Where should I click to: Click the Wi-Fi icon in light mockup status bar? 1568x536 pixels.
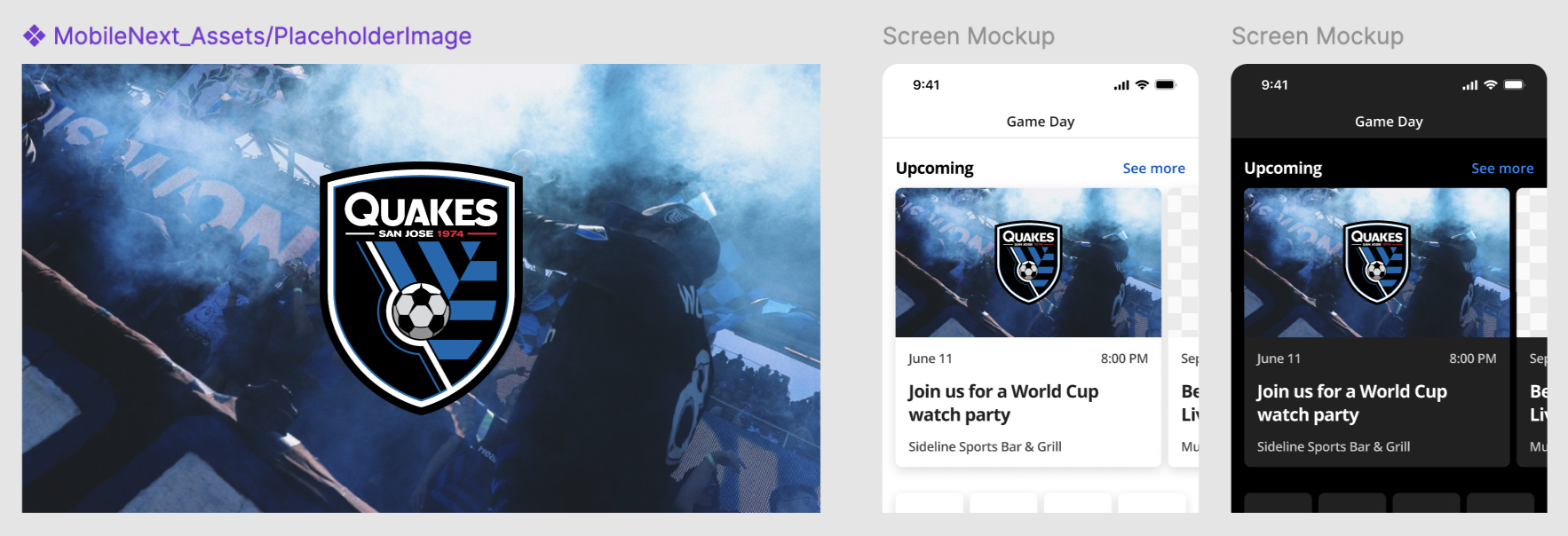tap(1142, 85)
